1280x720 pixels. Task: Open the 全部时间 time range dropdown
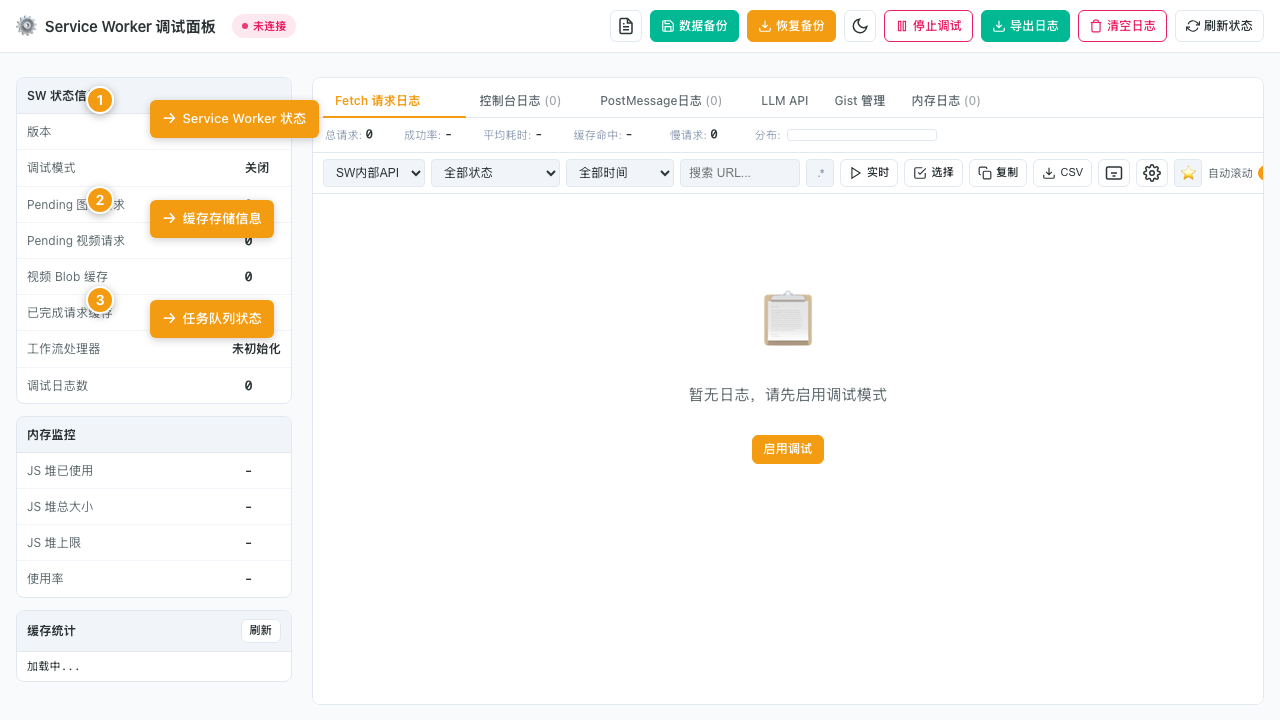[620, 173]
